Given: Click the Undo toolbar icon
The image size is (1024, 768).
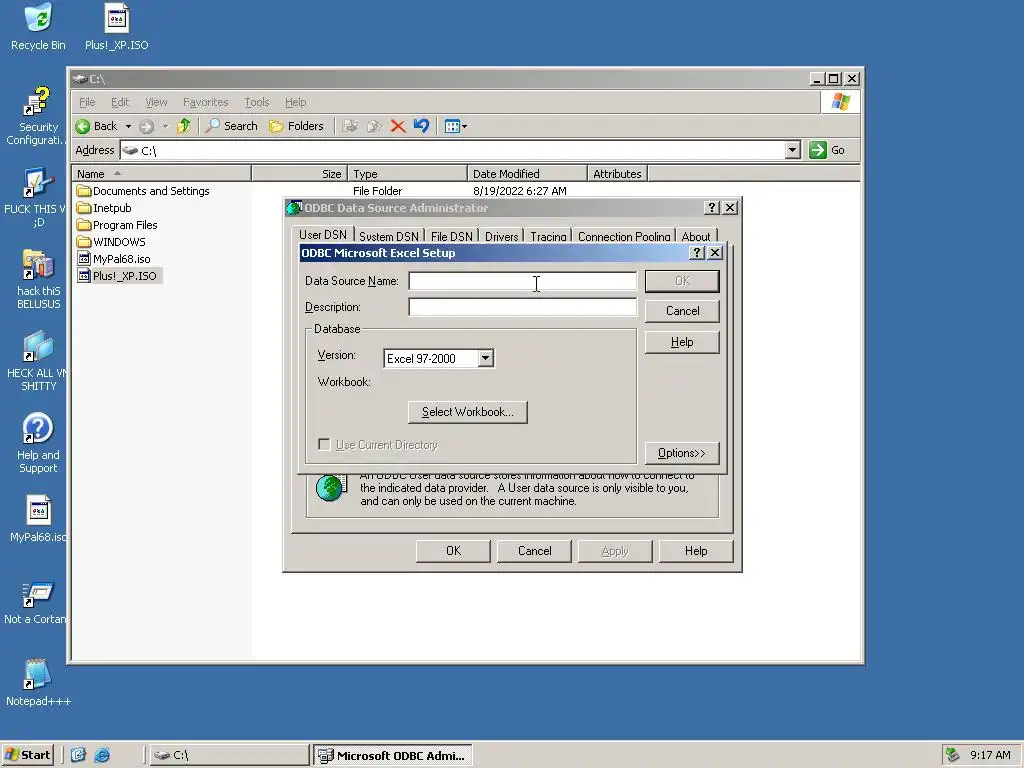Looking at the screenshot, I should [x=421, y=125].
